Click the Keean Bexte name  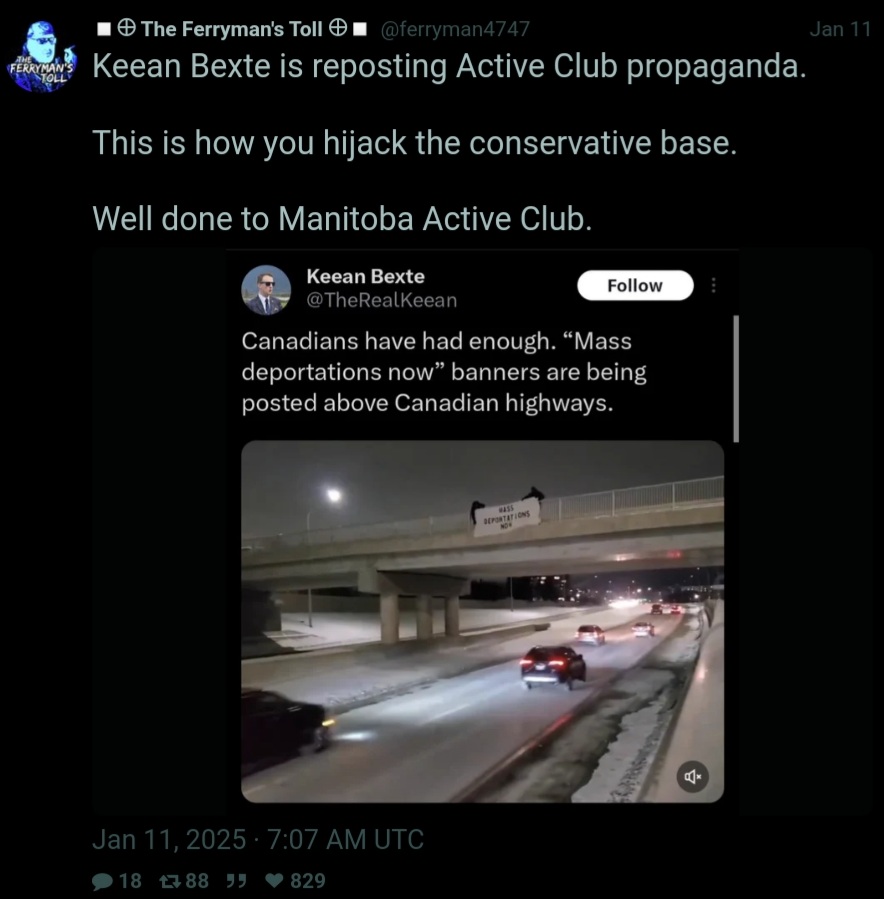tap(366, 276)
